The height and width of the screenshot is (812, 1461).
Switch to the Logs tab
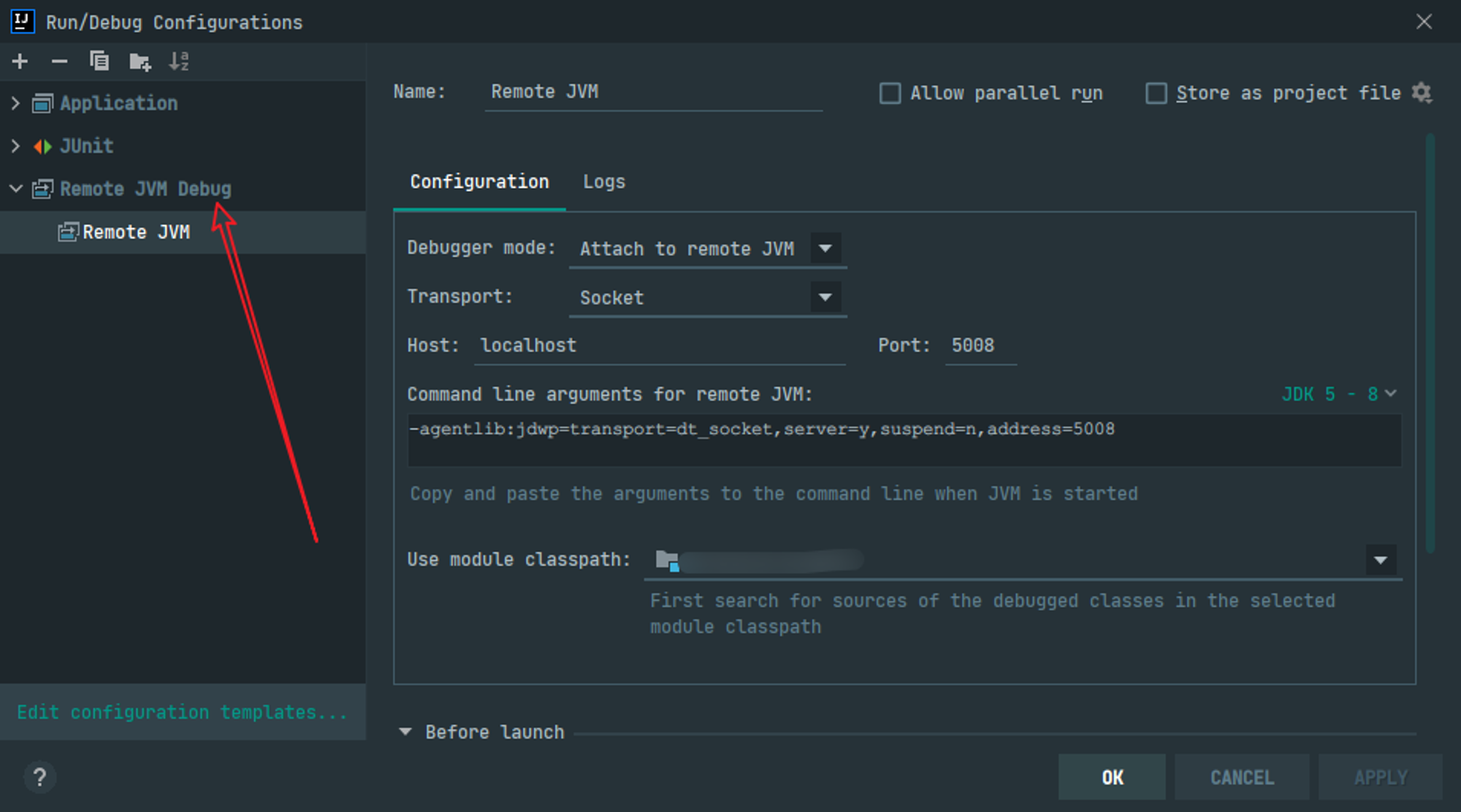coord(604,182)
